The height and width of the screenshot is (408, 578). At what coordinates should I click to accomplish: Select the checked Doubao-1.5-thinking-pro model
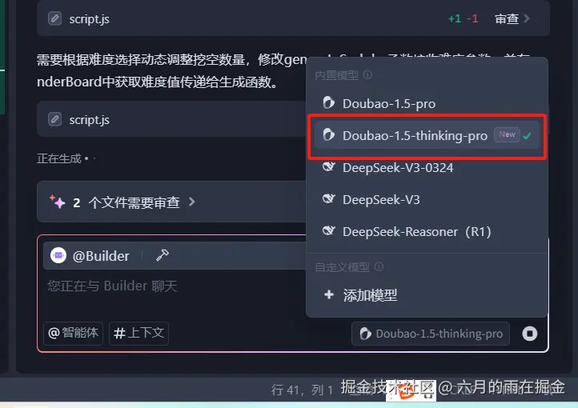426,135
